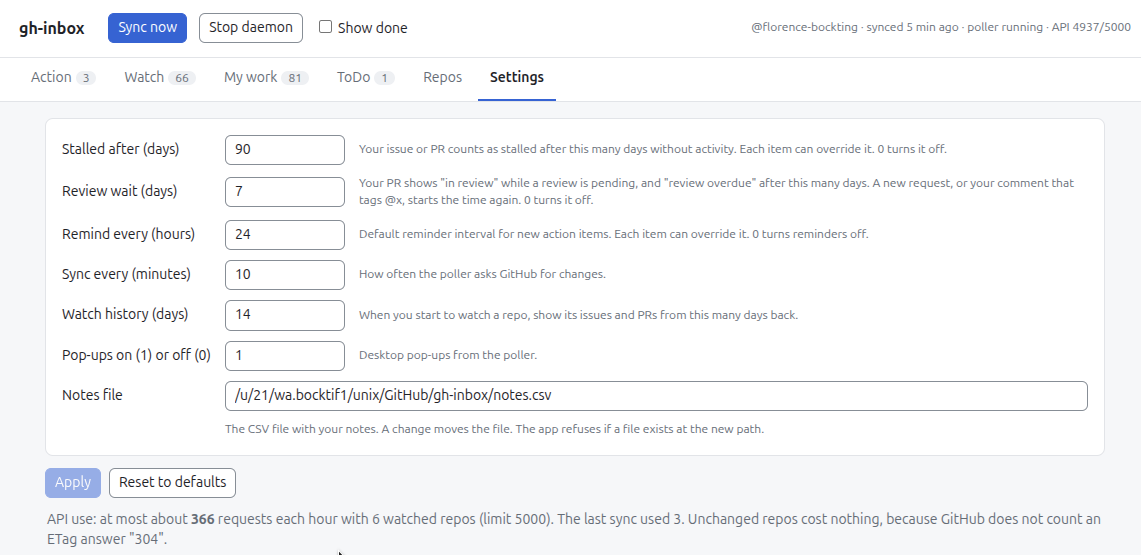Stop the daemon

pyautogui.click(x=250, y=28)
